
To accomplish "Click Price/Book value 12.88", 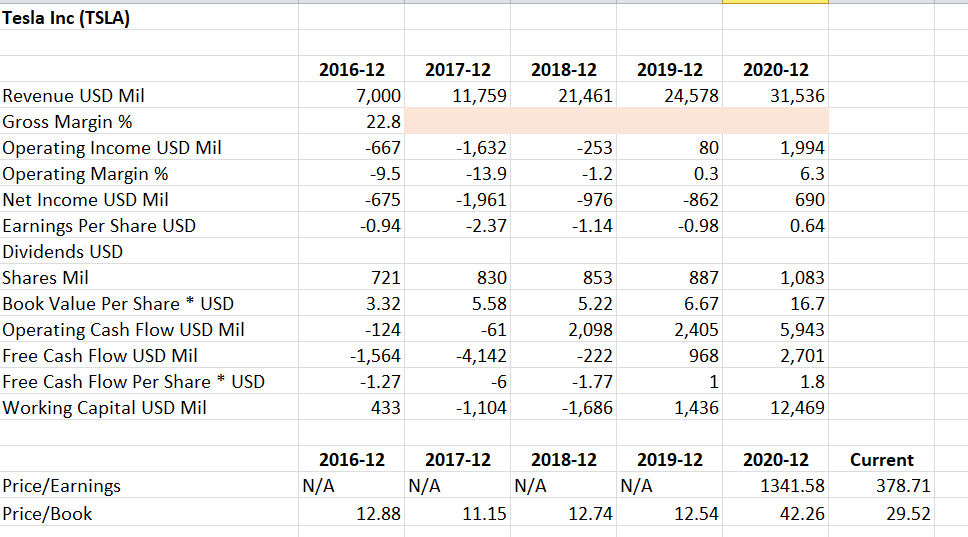I will pyautogui.click(x=378, y=514).
